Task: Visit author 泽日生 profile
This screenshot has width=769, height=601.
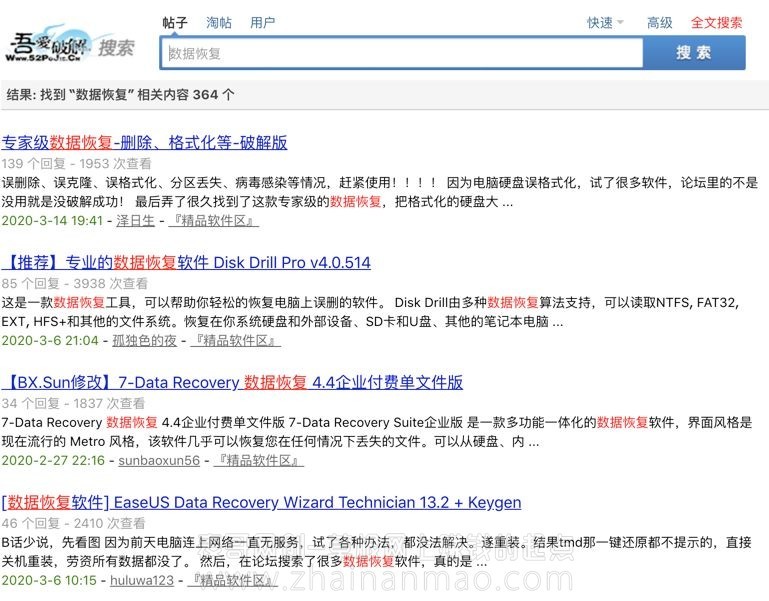Action: click(x=135, y=221)
